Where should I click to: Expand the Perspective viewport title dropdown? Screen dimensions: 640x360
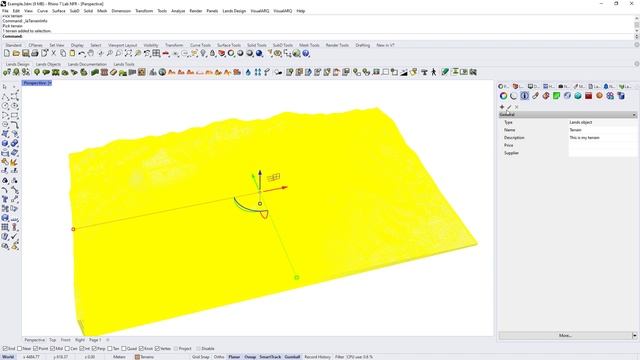(x=50, y=83)
